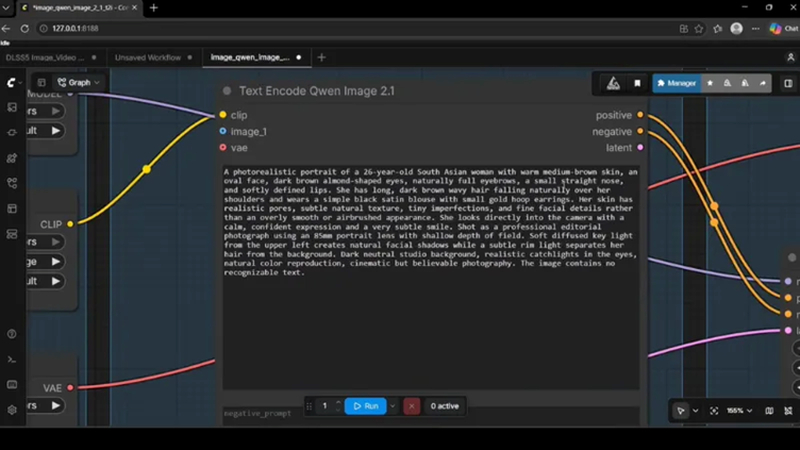Viewport: 800px width, 450px height.
Task: Grab the run bar drag handle
Action: [309, 406]
